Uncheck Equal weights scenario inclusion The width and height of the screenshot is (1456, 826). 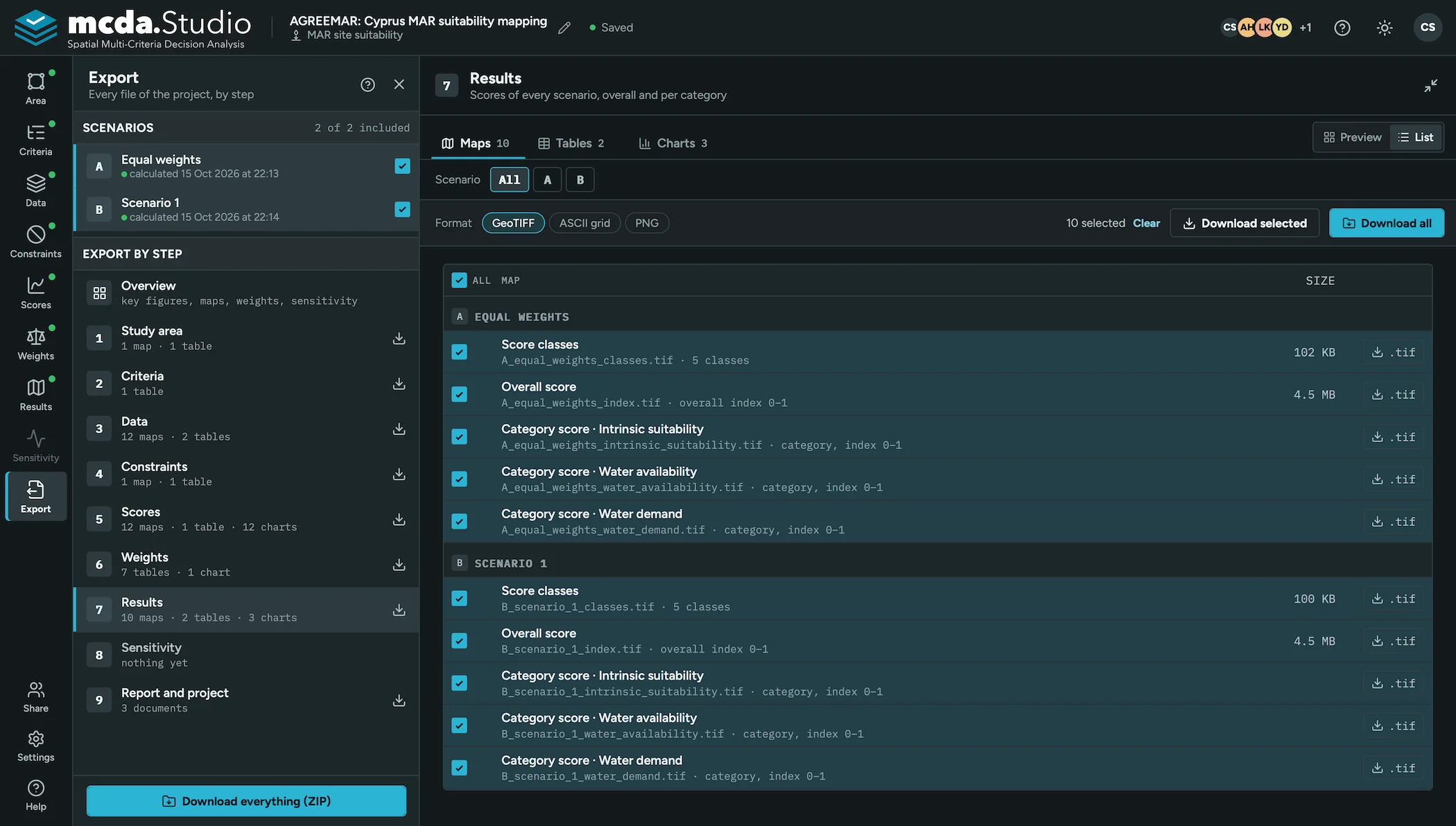[x=402, y=166]
